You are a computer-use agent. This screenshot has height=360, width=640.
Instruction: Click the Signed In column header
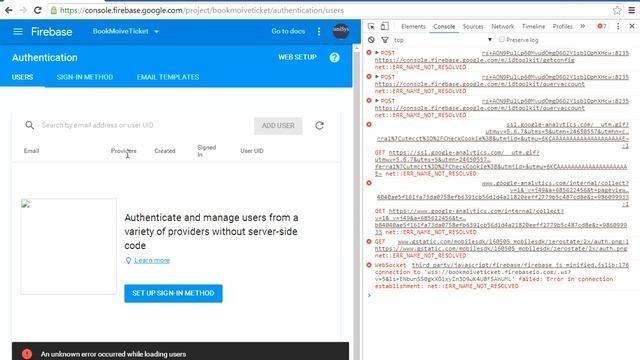(207, 151)
